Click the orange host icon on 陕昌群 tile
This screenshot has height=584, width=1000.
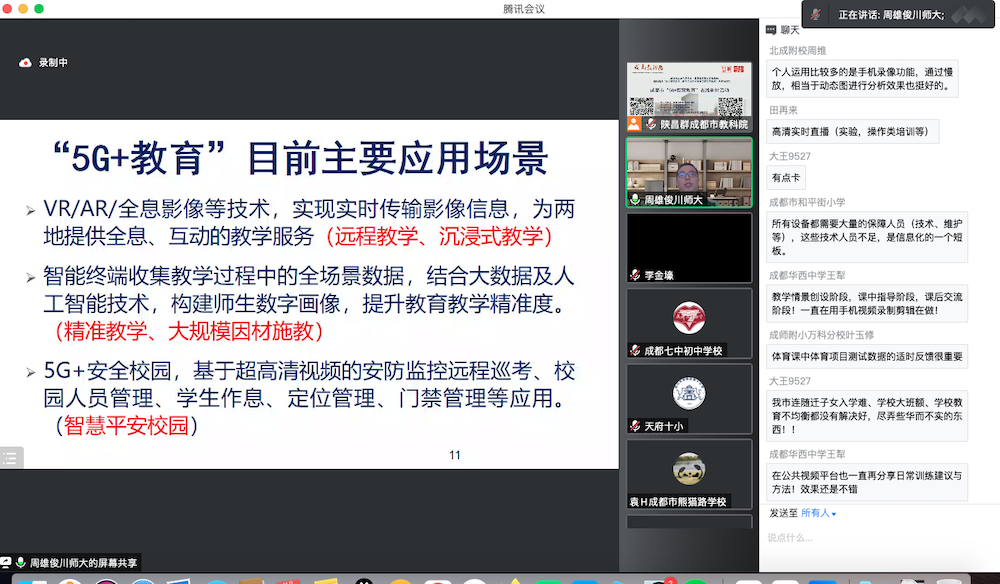coord(635,125)
